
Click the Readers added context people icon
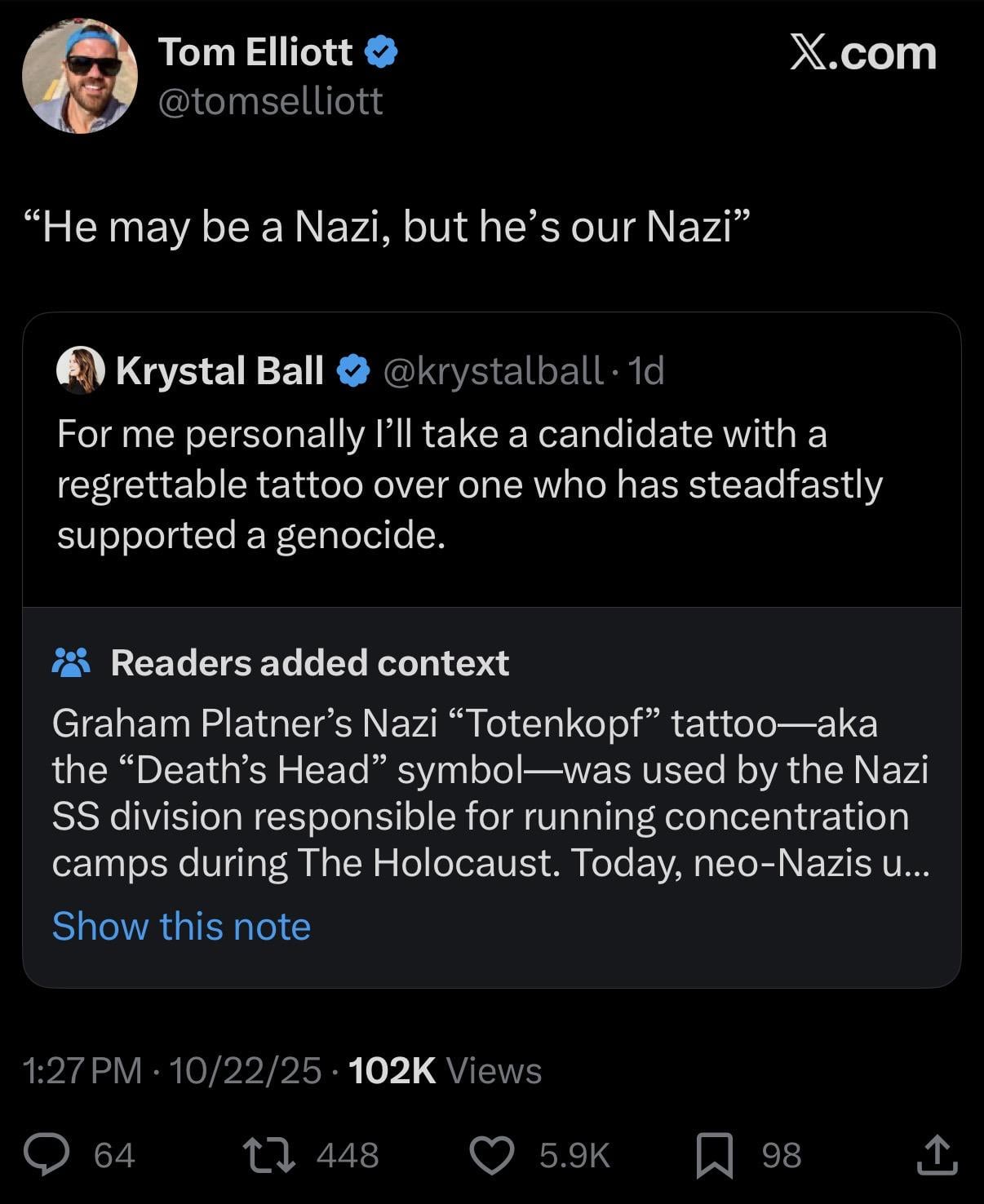(72, 662)
